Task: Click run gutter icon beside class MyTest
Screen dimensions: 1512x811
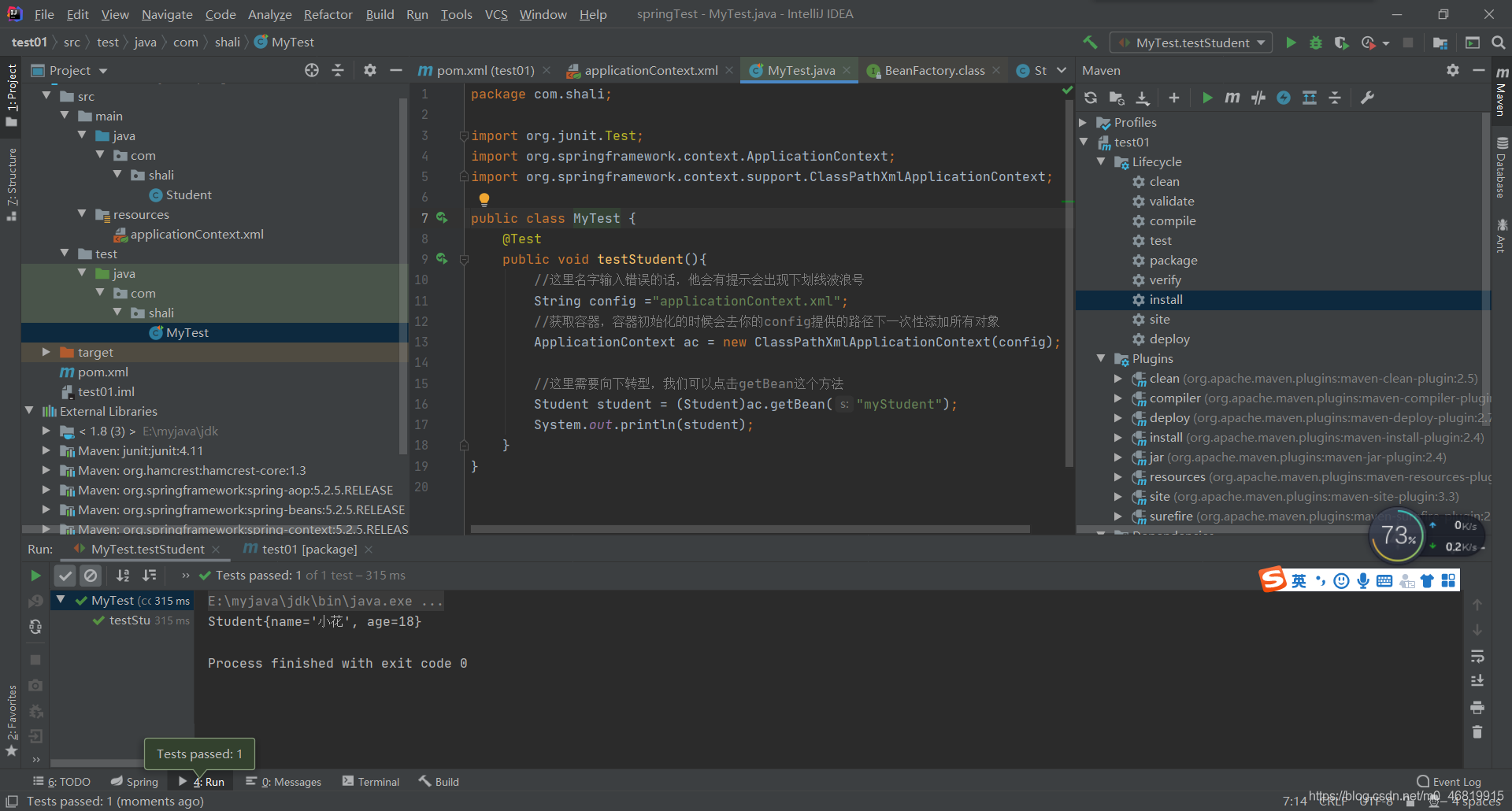Action: tap(442, 218)
